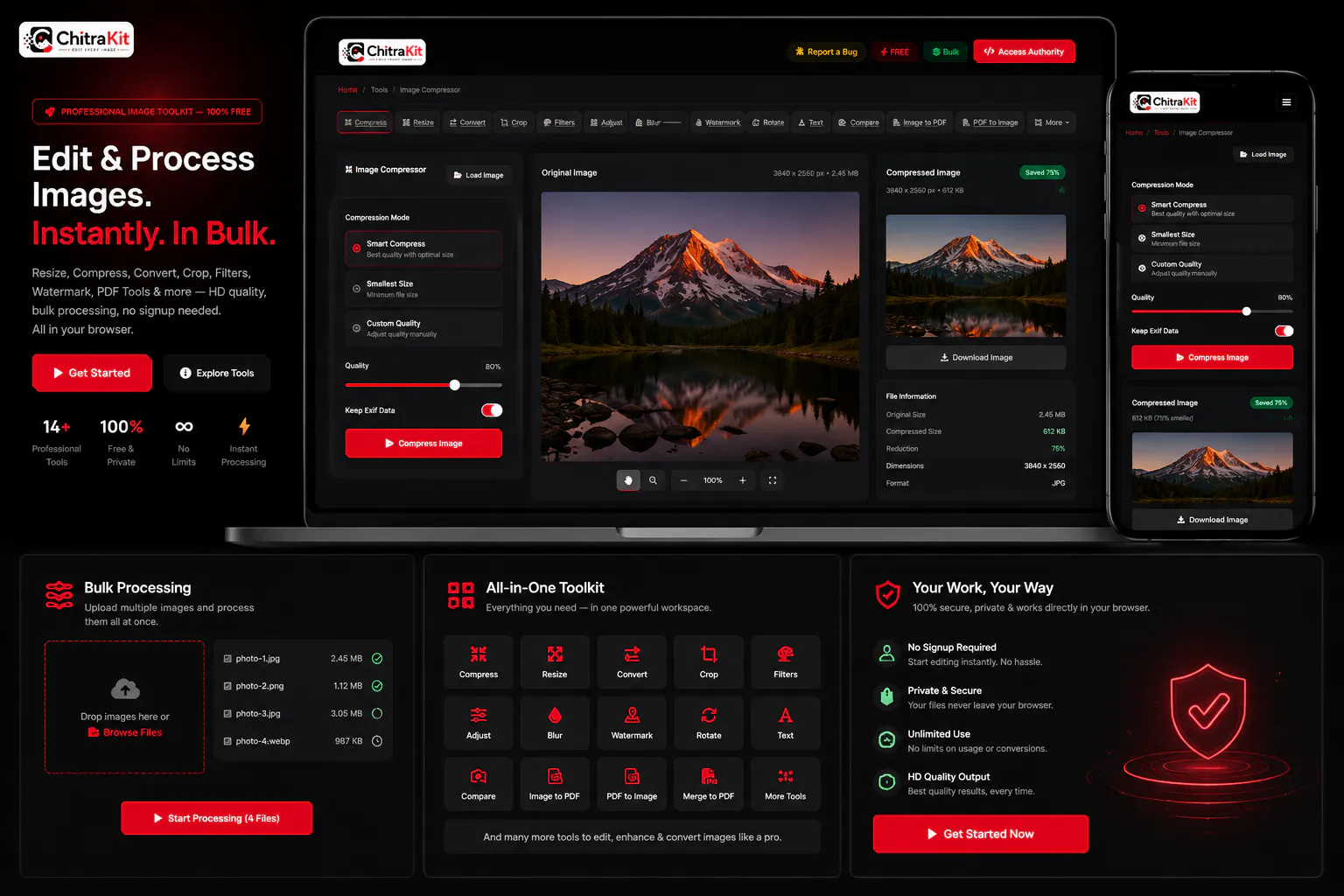Open the PDF to Image tile
Screen dimensions: 1344x896
coord(632,784)
